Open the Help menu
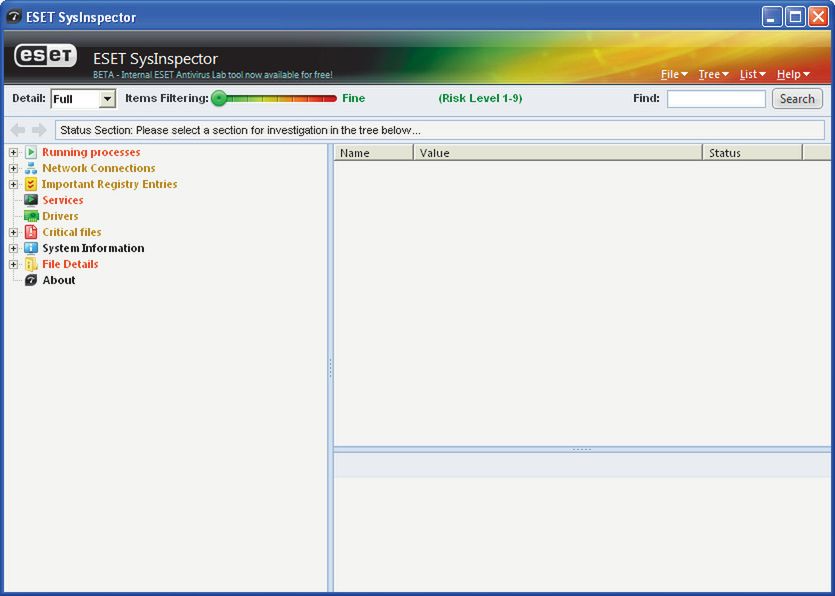835x596 pixels. pyautogui.click(x=793, y=75)
